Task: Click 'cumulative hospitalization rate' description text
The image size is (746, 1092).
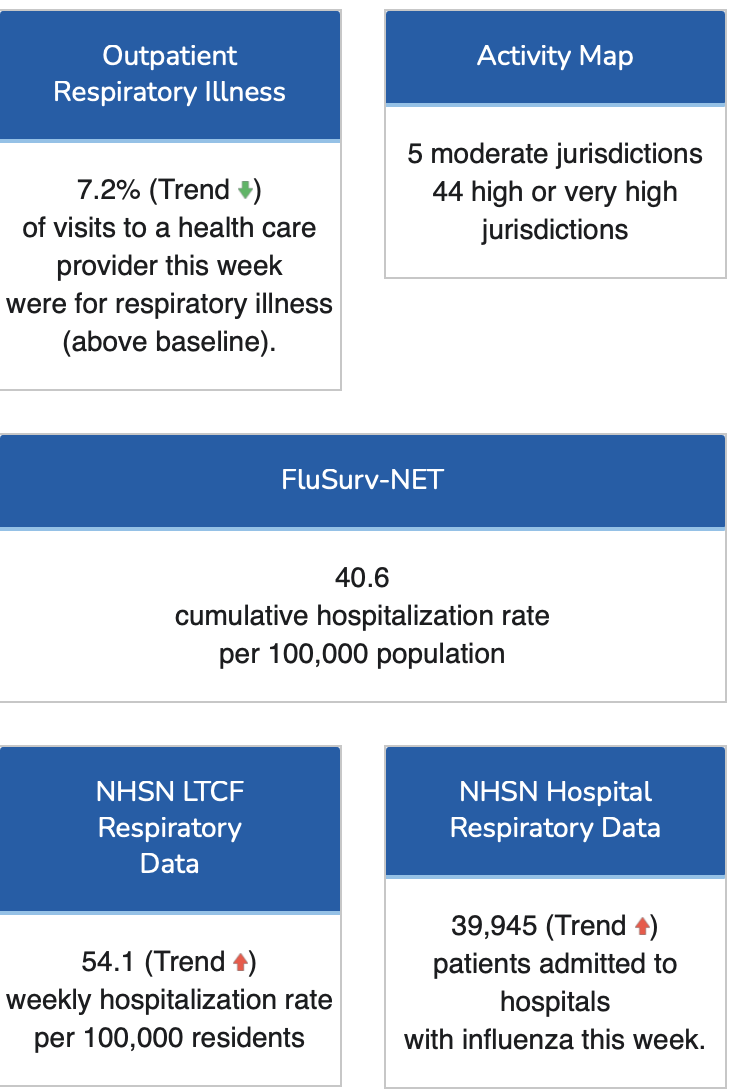Action: (362, 615)
